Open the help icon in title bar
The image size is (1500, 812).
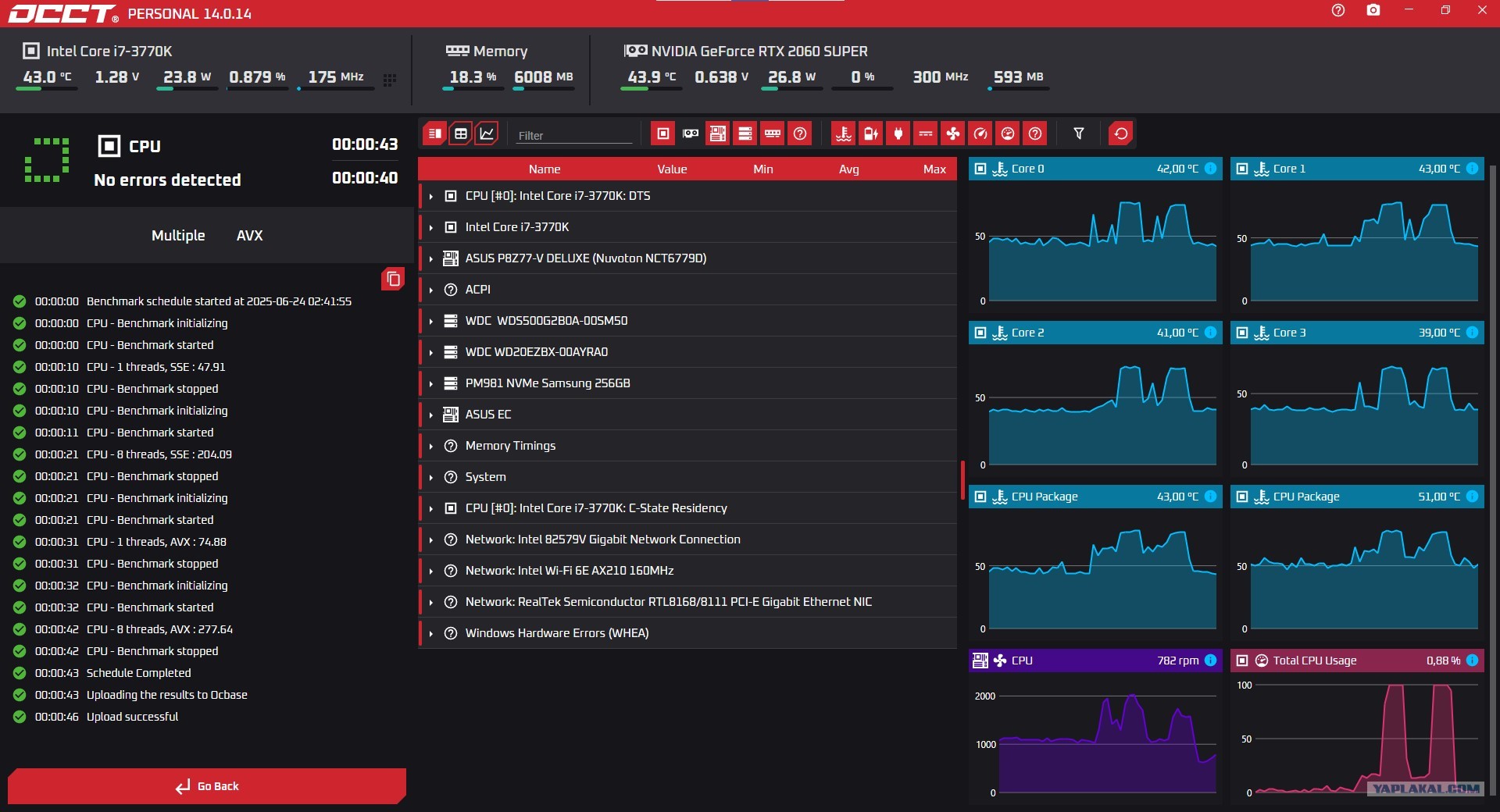[1338, 10]
